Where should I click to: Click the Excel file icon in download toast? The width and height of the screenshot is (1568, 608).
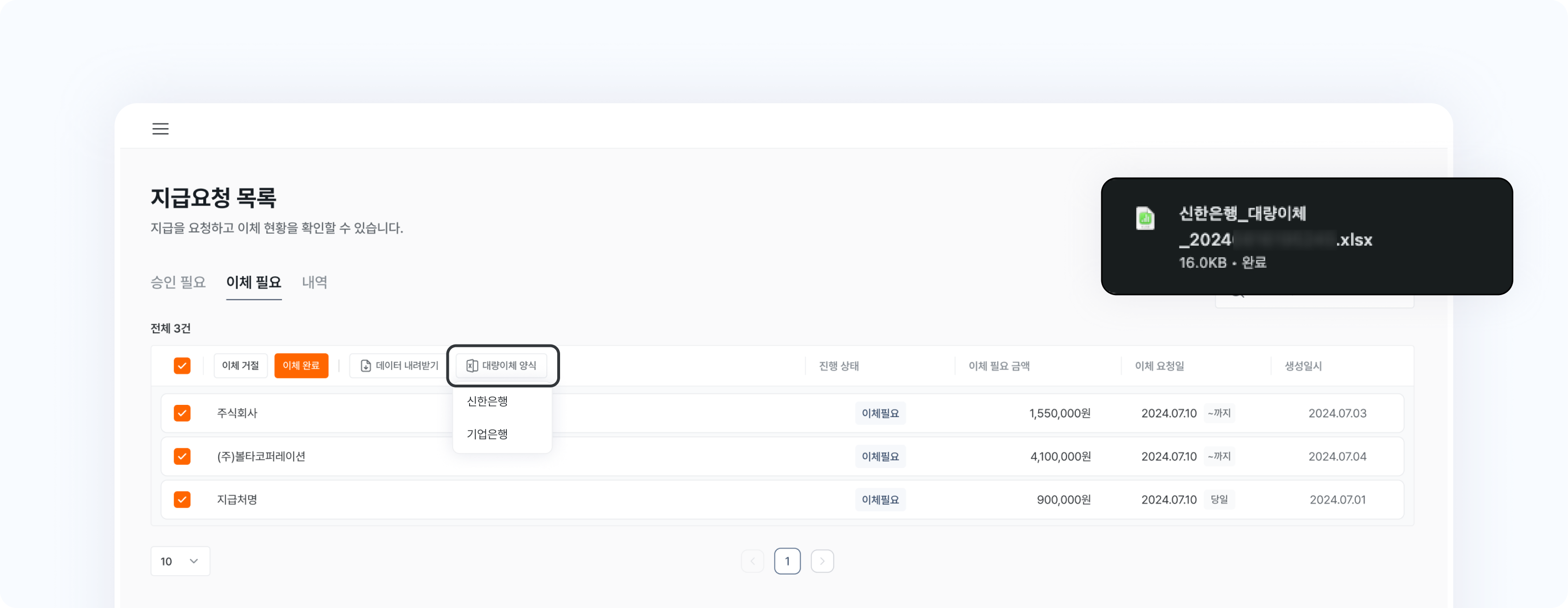1145,219
